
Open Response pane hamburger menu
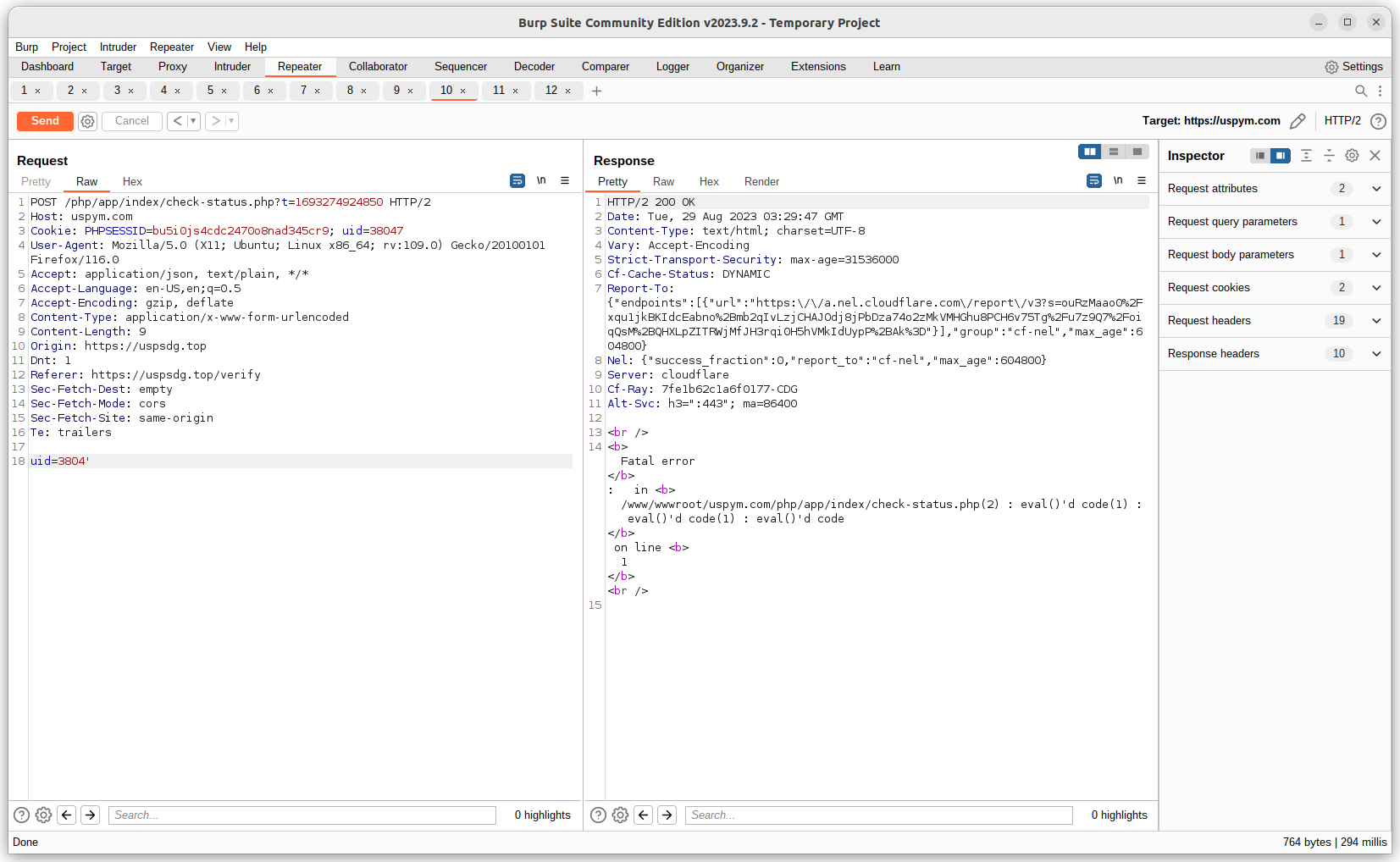pos(1142,180)
